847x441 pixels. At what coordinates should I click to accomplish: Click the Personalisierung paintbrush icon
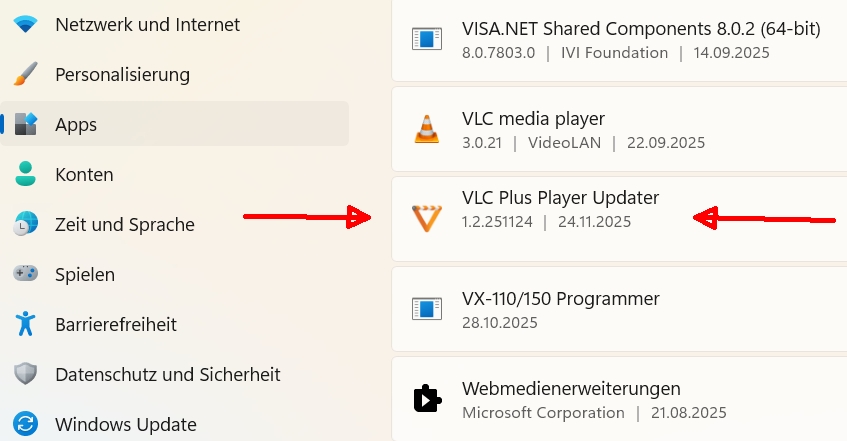point(26,74)
